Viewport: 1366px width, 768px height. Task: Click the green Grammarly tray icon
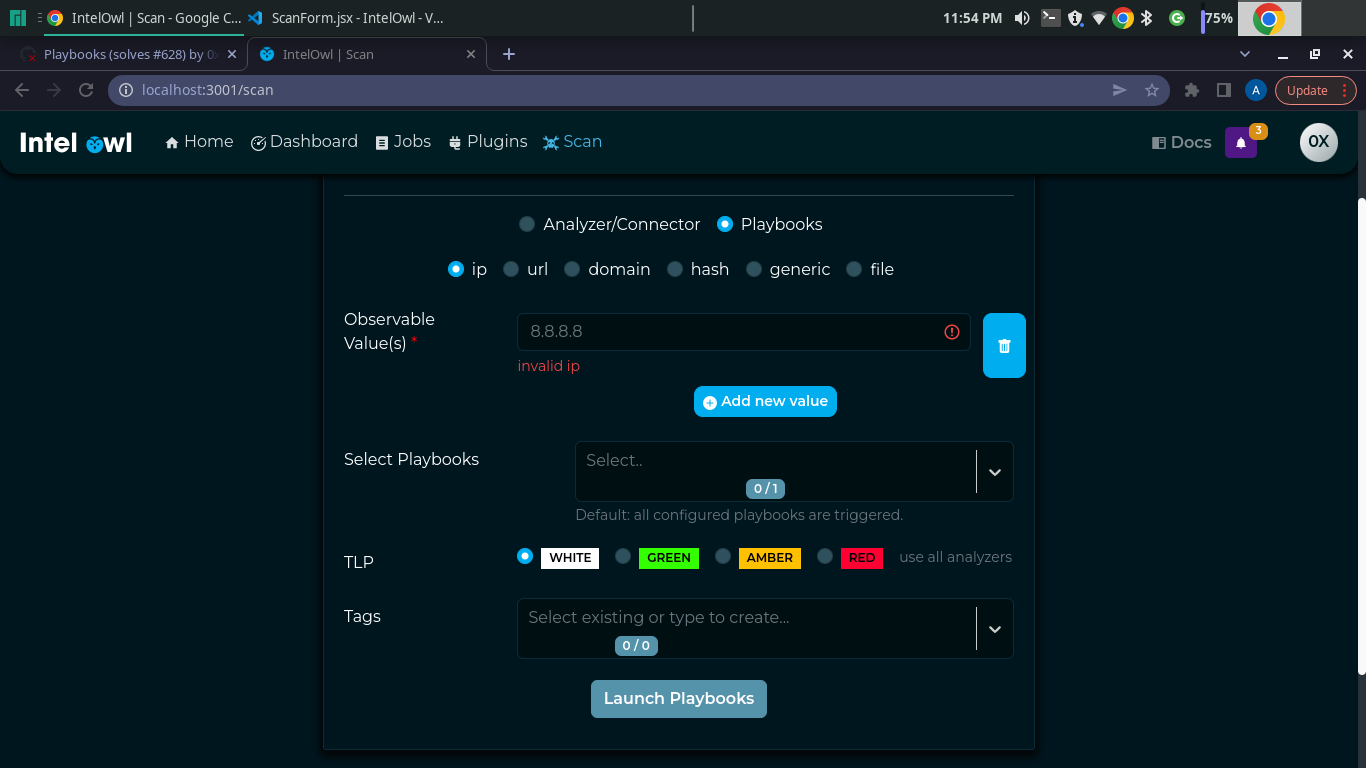1177,18
